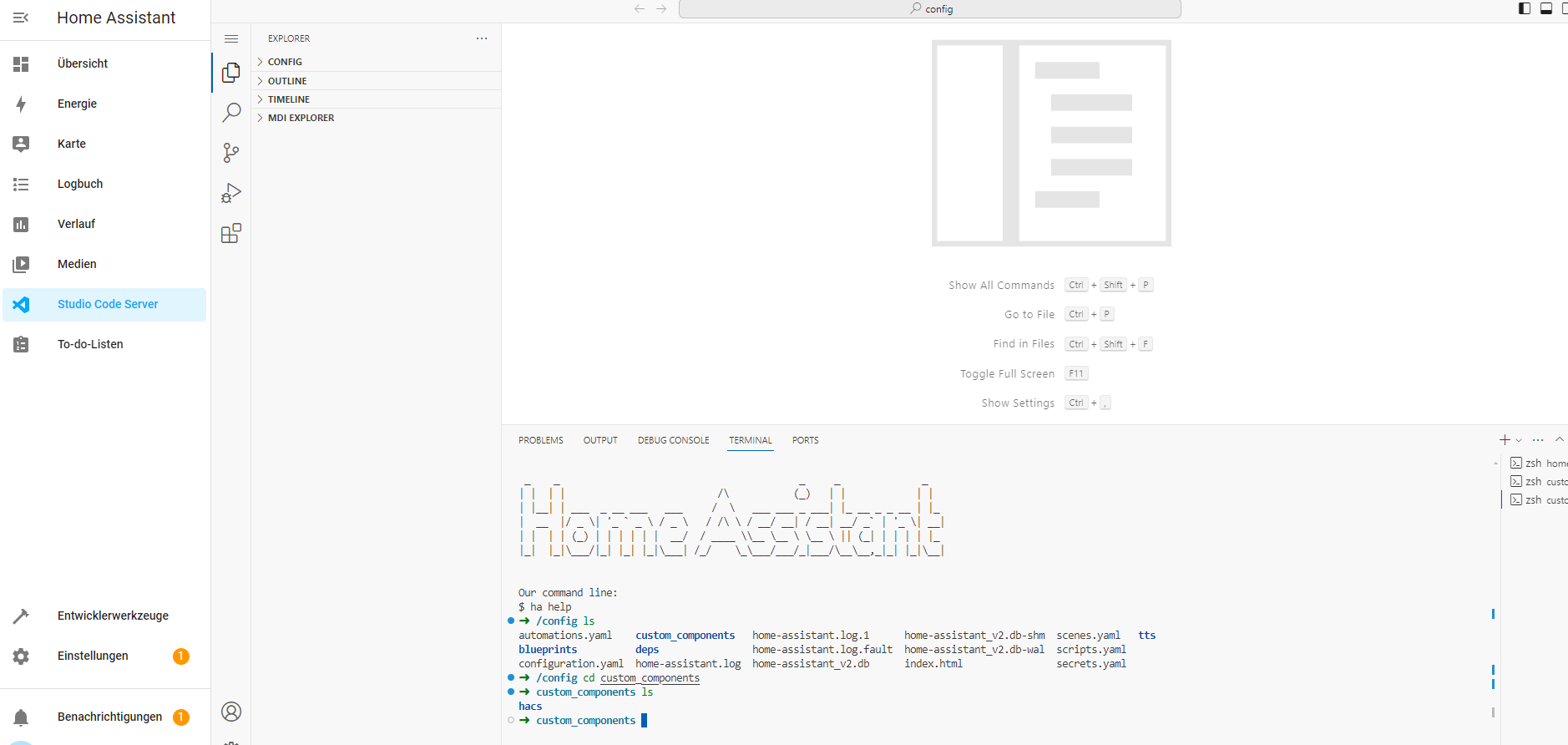Open the Logbuch page
Viewport: 1568px width, 745px height.
tap(105, 184)
